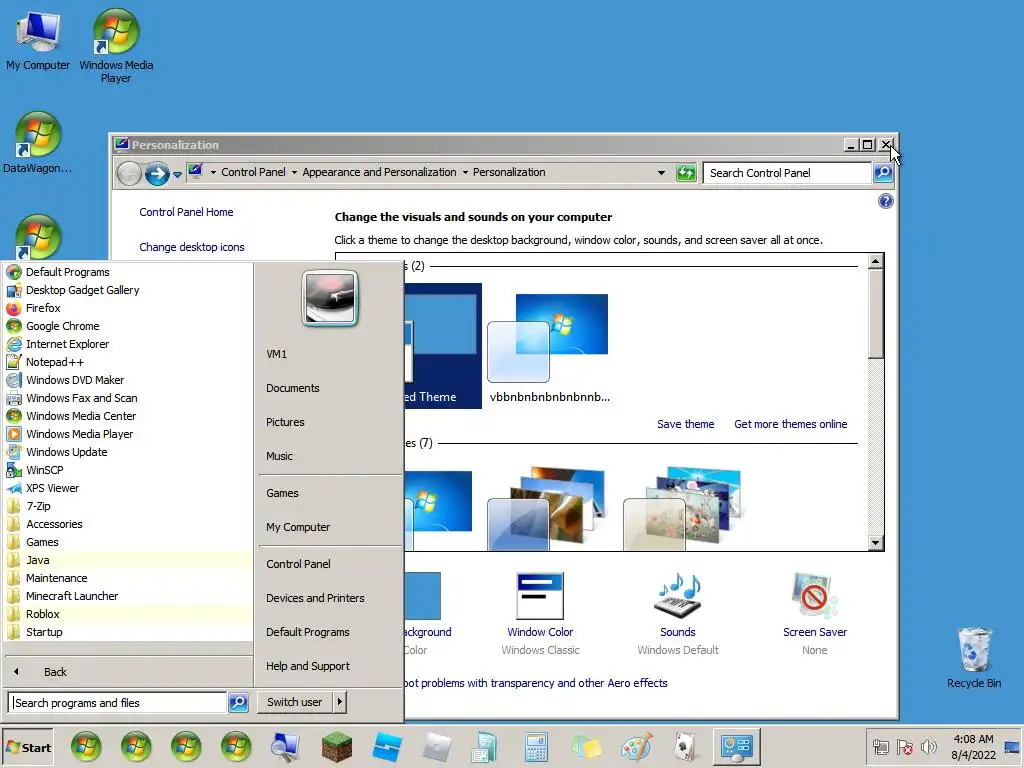The image size is (1024, 768).
Task: Click the Minecraft grass block taskbar icon
Action: click(336, 747)
